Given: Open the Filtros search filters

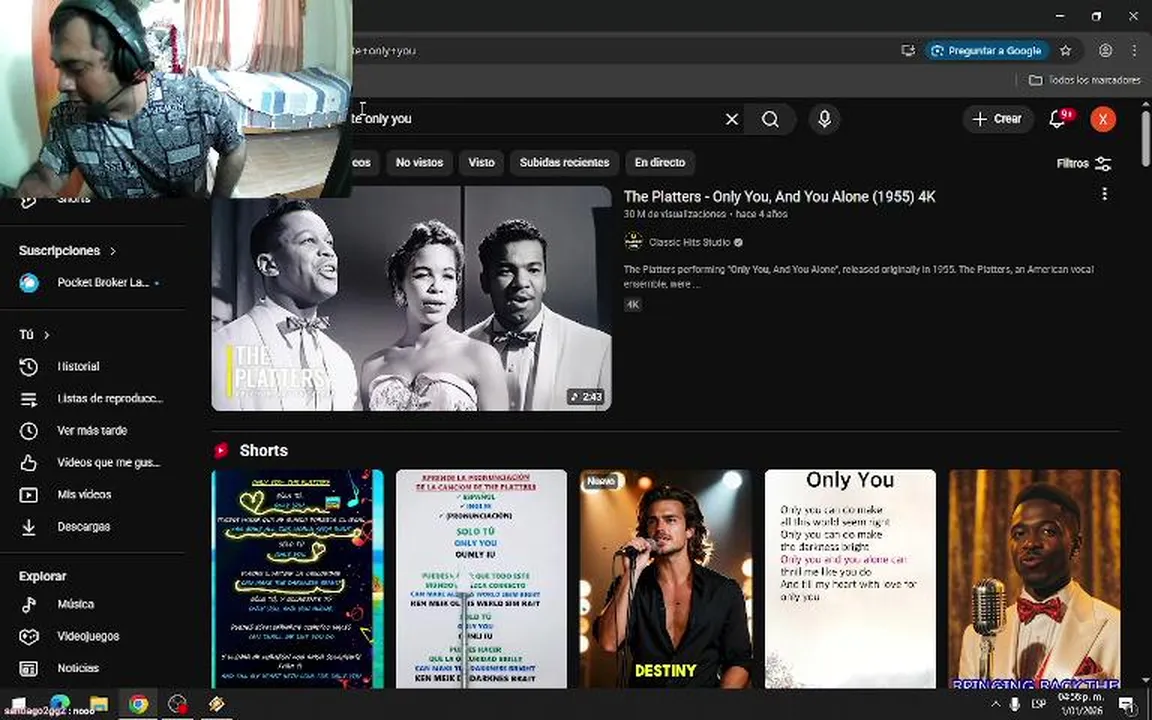Looking at the screenshot, I should [1084, 164].
